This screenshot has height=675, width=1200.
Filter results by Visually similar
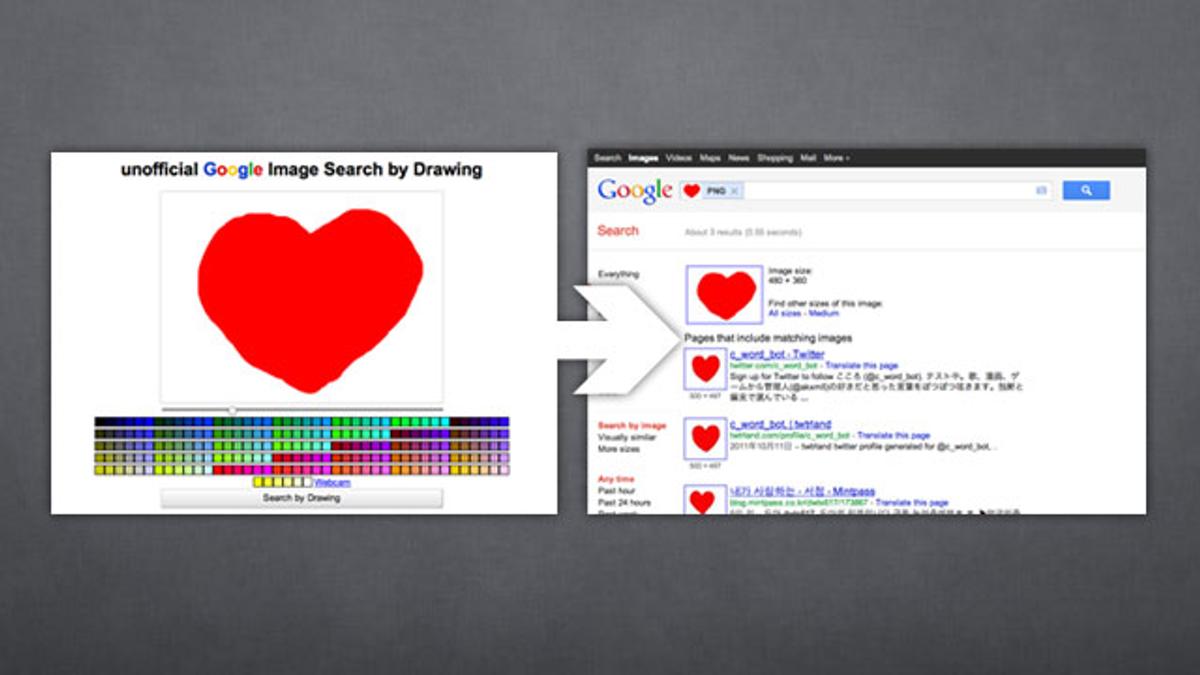[626, 438]
